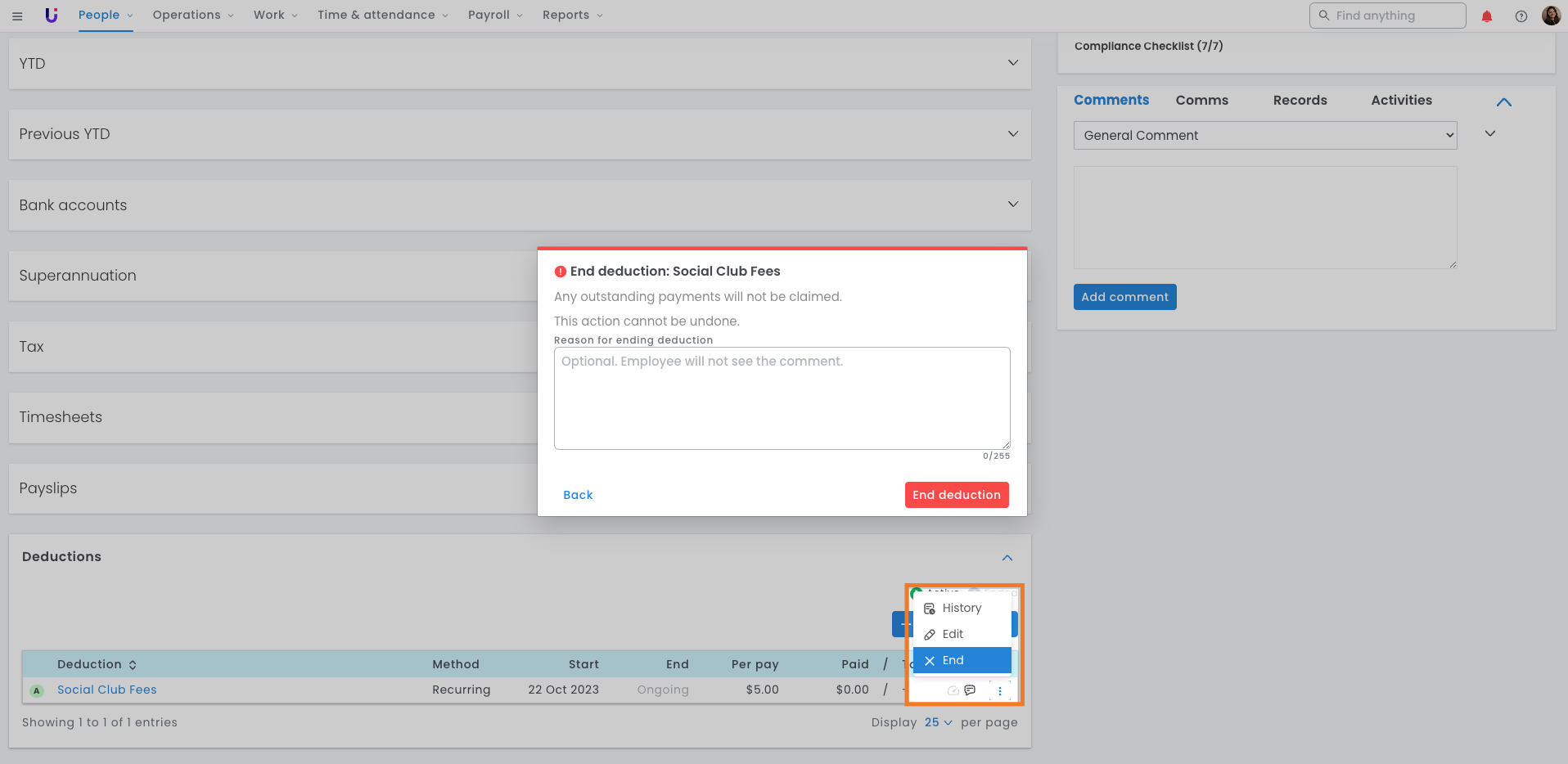Screen dimensions: 1568x764
Task: Expand the YTD section
Action: (1012, 63)
